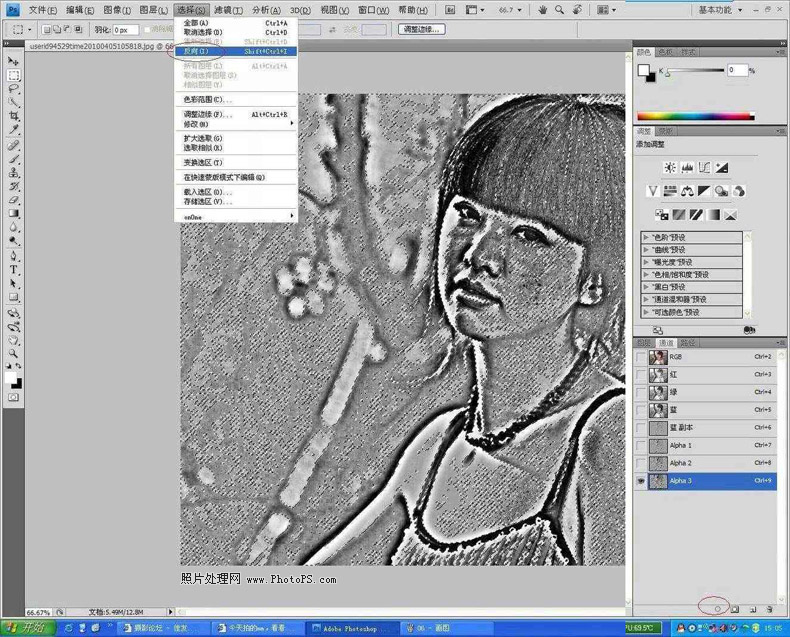This screenshot has width=790, height=637.
Task: Hide the Alpha 3 channel eye
Action: [640, 481]
